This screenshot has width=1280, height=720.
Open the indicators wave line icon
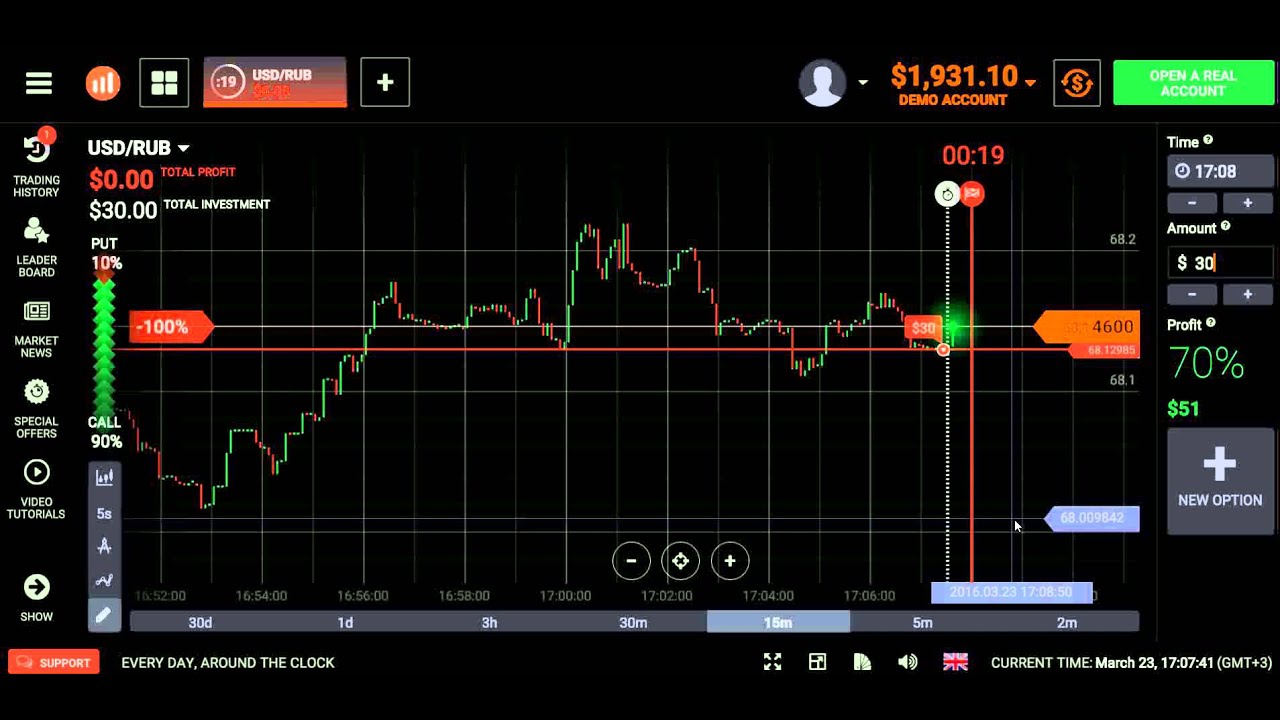click(x=104, y=581)
